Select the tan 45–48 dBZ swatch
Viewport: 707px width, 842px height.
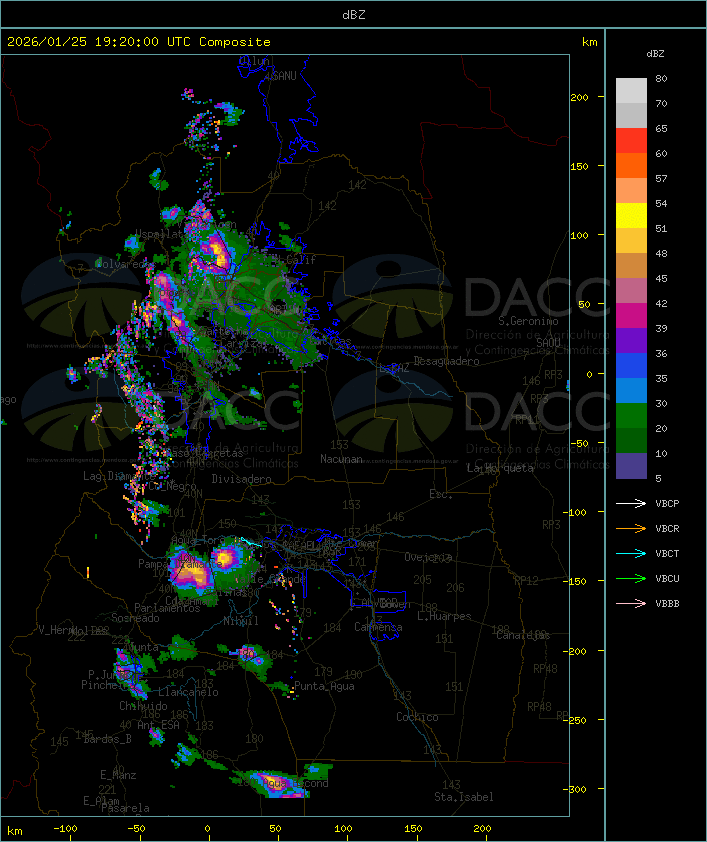coord(631,266)
